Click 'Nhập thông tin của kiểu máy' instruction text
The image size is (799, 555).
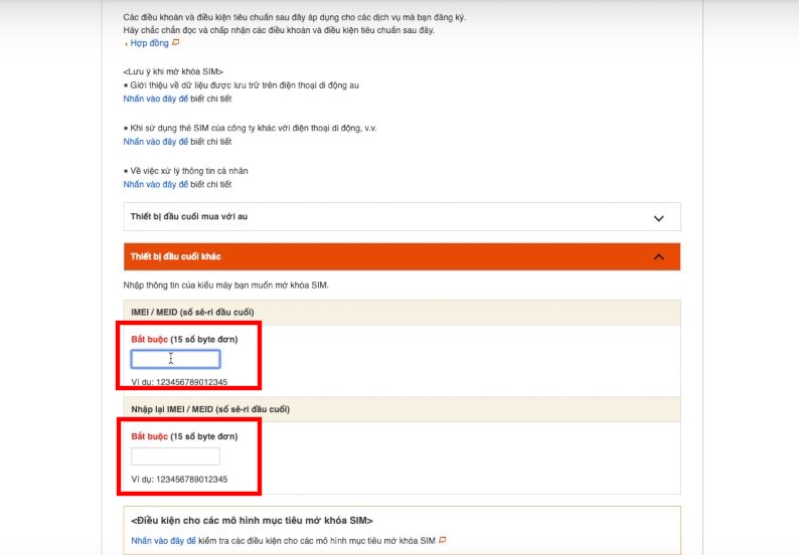pos(226,285)
